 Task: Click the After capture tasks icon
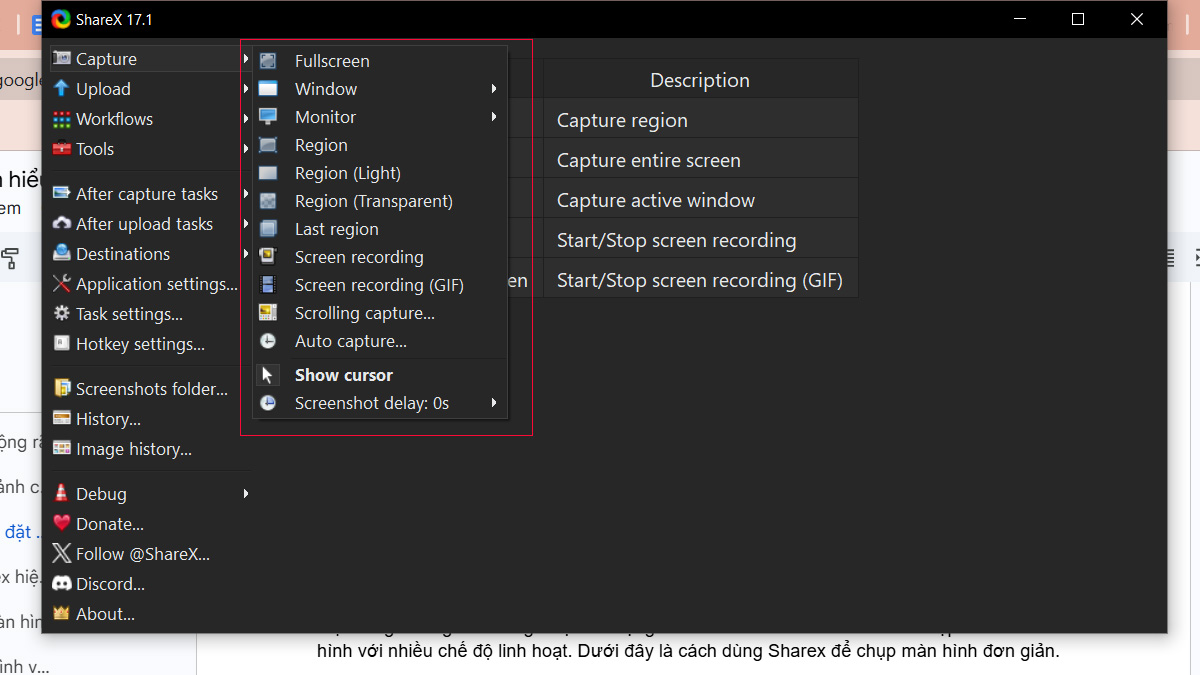pos(62,194)
